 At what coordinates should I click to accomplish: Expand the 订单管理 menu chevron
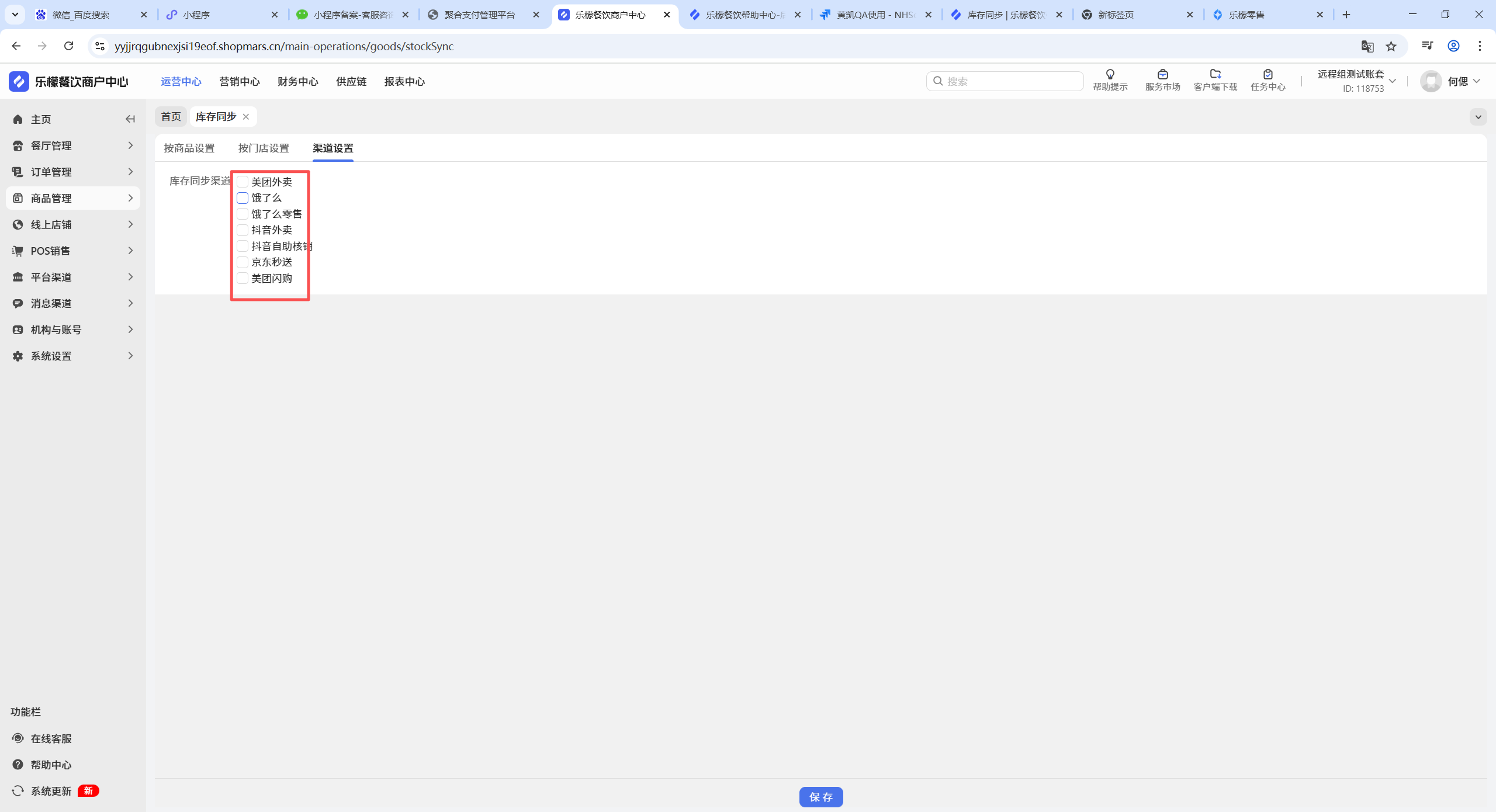[130, 172]
